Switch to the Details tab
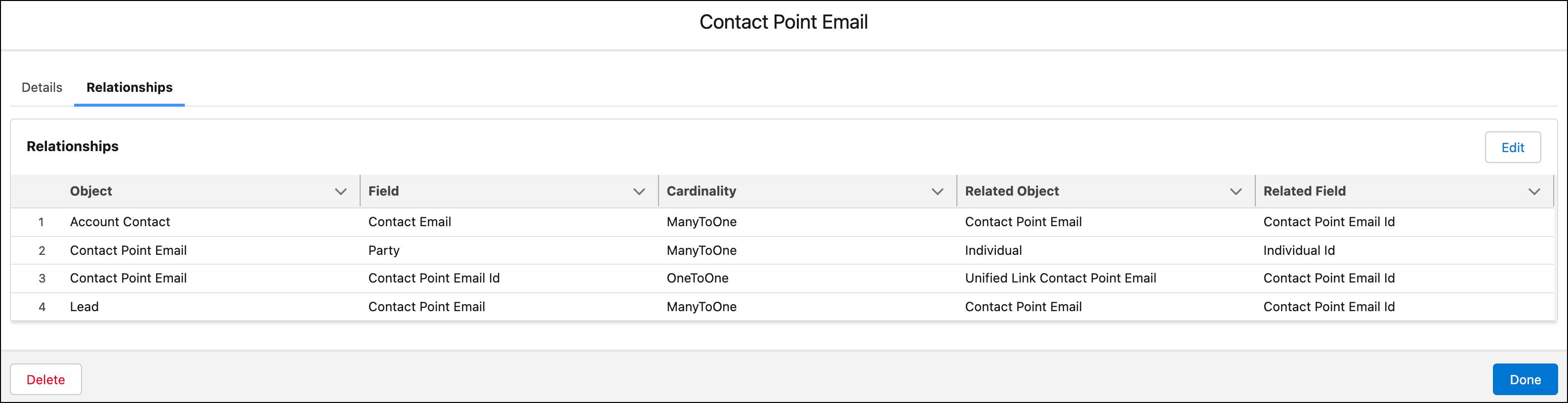This screenshot has width=1568, height=403. 41,87
